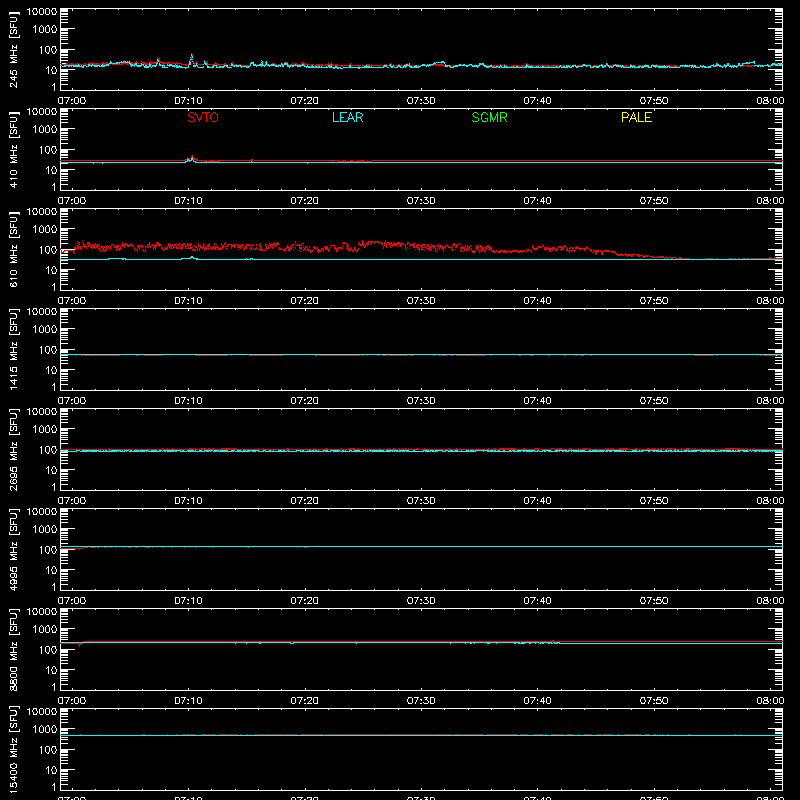
Task: Click the 10 y-tick of the 8800 MHz panel
Action: coord(52,670)
